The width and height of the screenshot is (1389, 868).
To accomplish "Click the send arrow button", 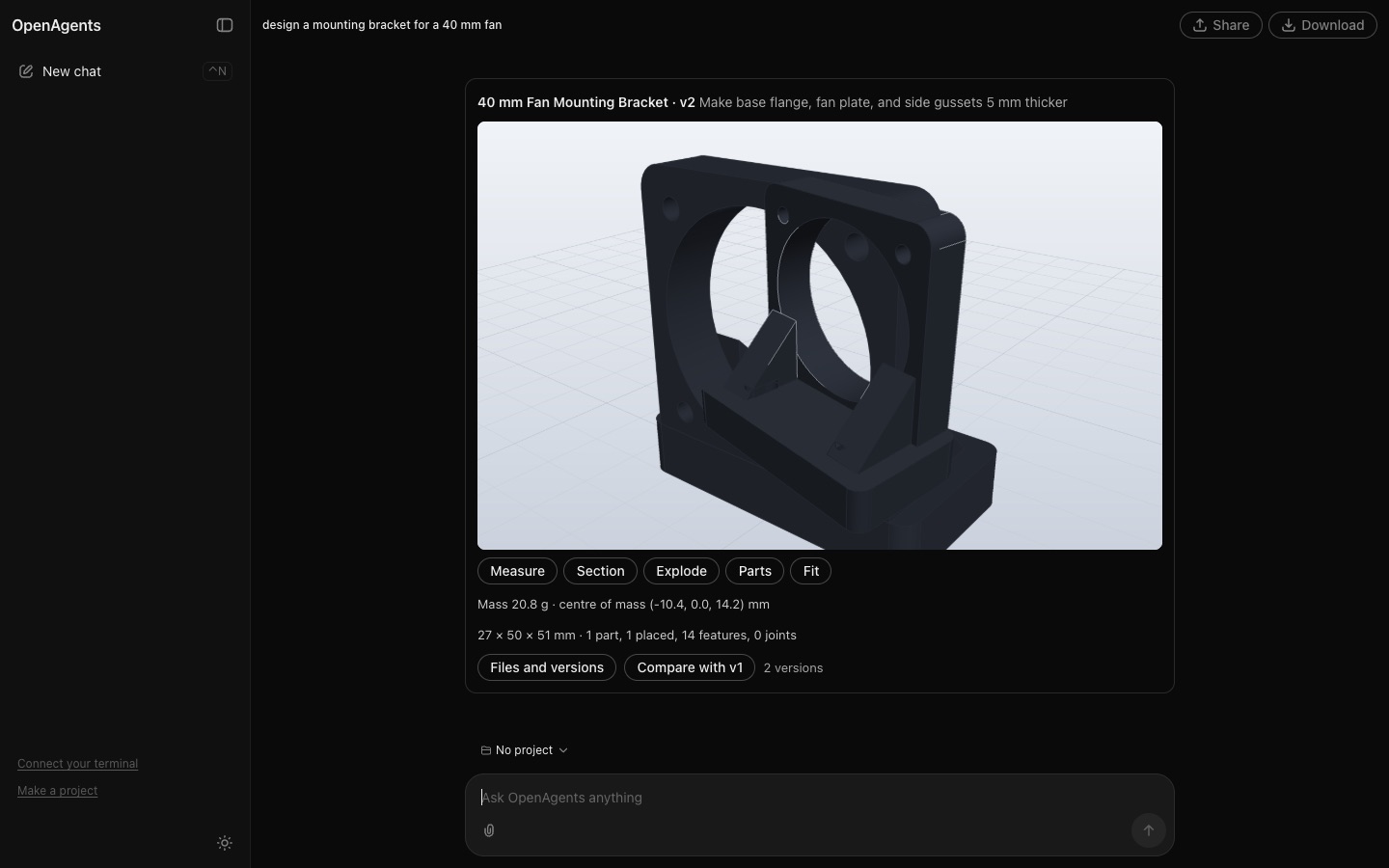I will [x=1148, y=830].
